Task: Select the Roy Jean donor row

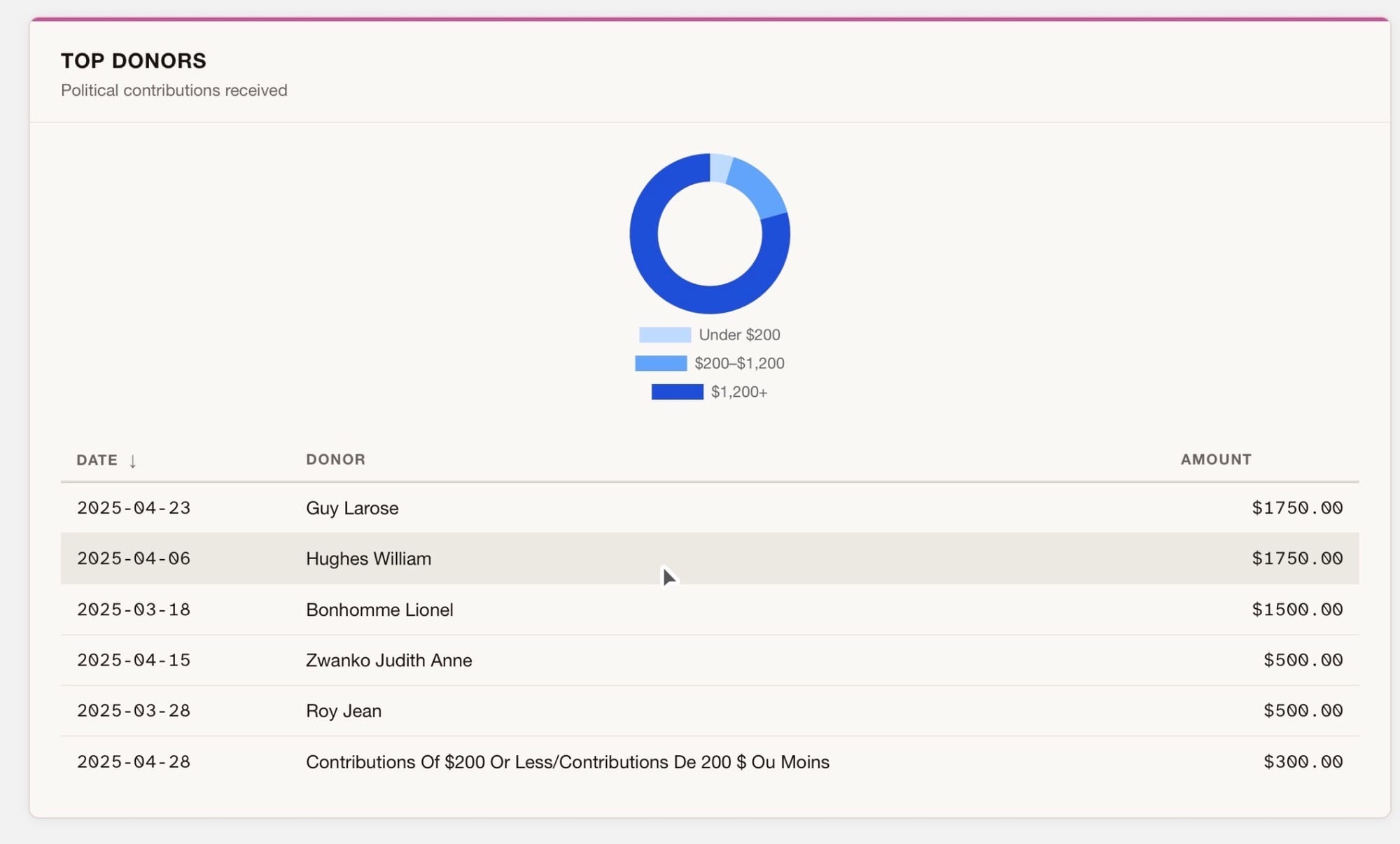Action: coord(343,711)
